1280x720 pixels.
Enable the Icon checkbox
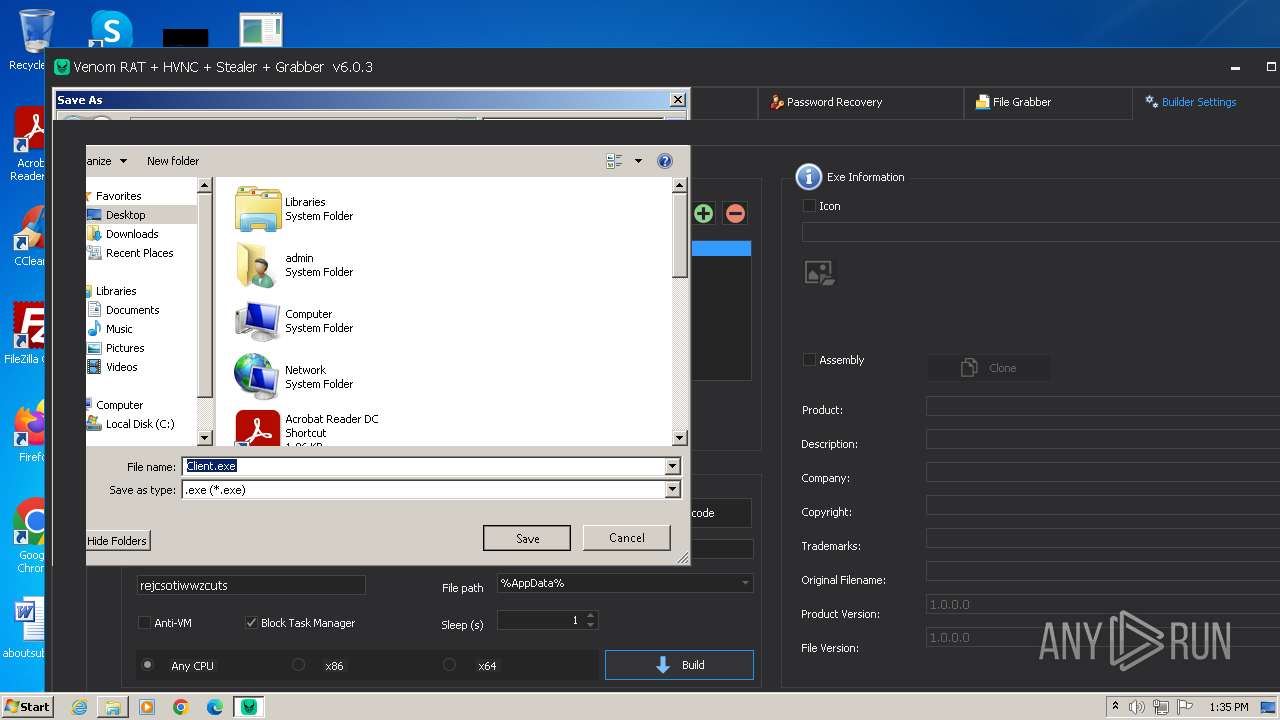(x=809, y=206)
